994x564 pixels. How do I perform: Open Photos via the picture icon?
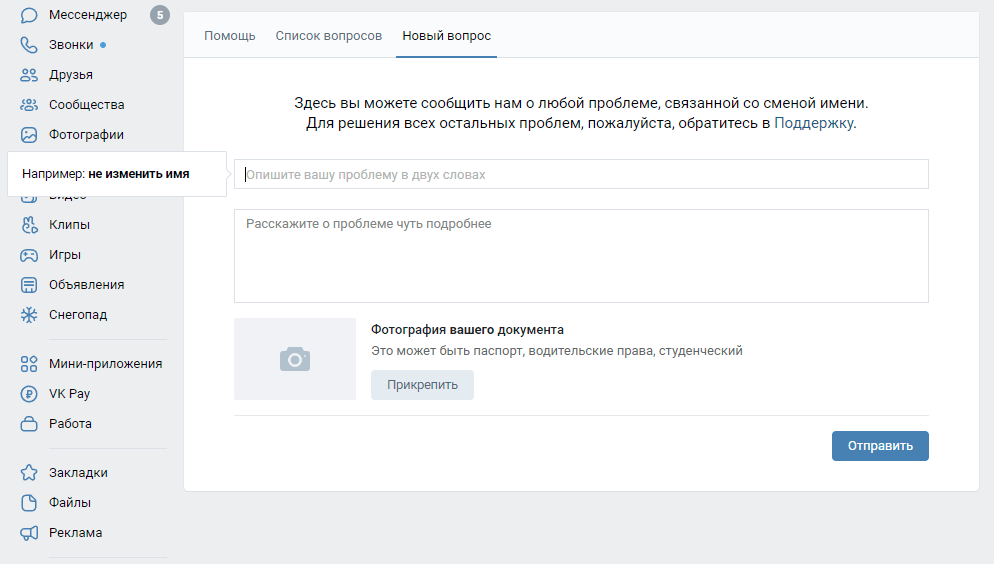(29, 134)
